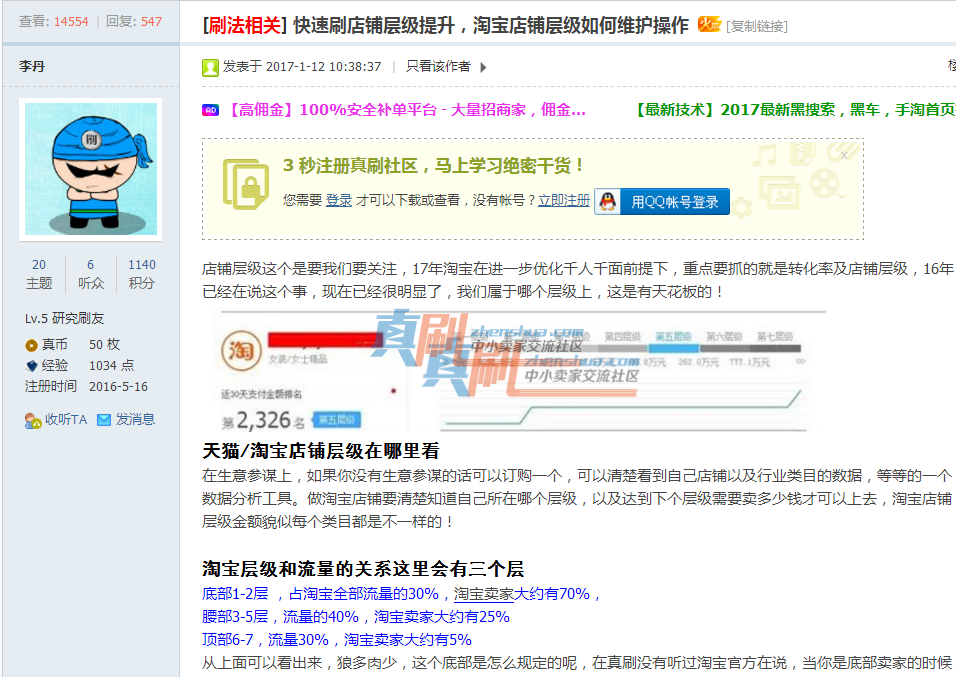Click the 顶部6-7 blue line
This screenshot has width=956, height=677.
[337, 640]
